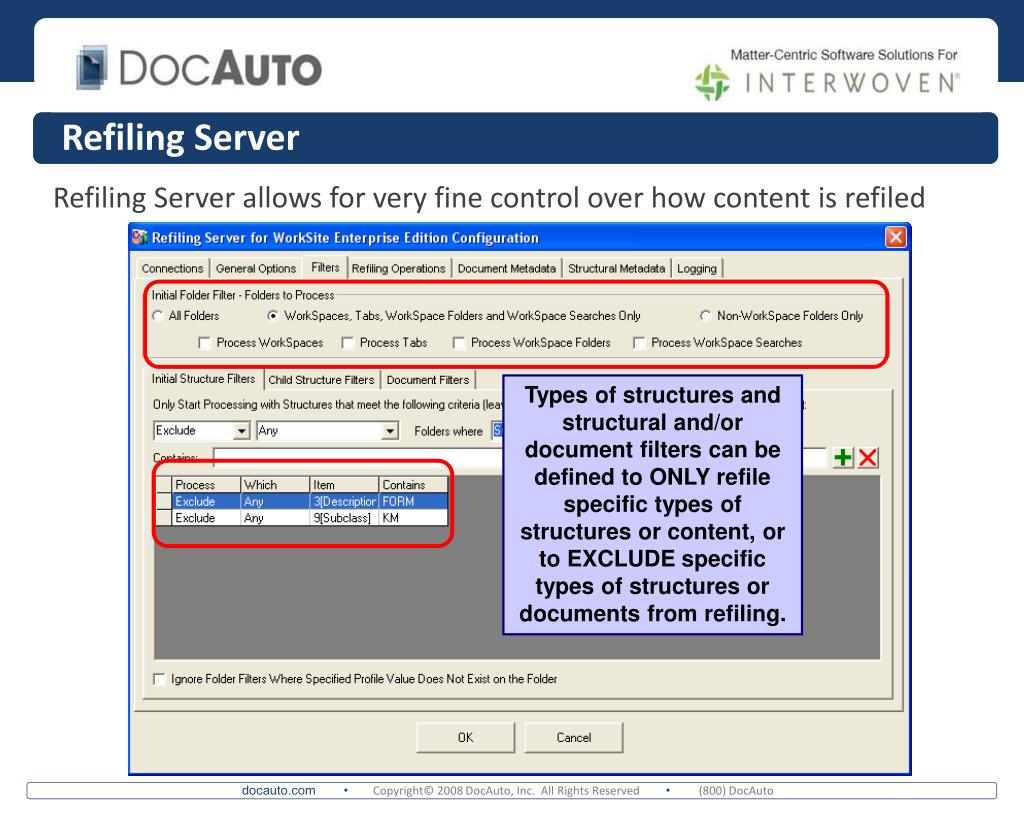Switch to the Structural Metadata tab

[x=616, y=268]
